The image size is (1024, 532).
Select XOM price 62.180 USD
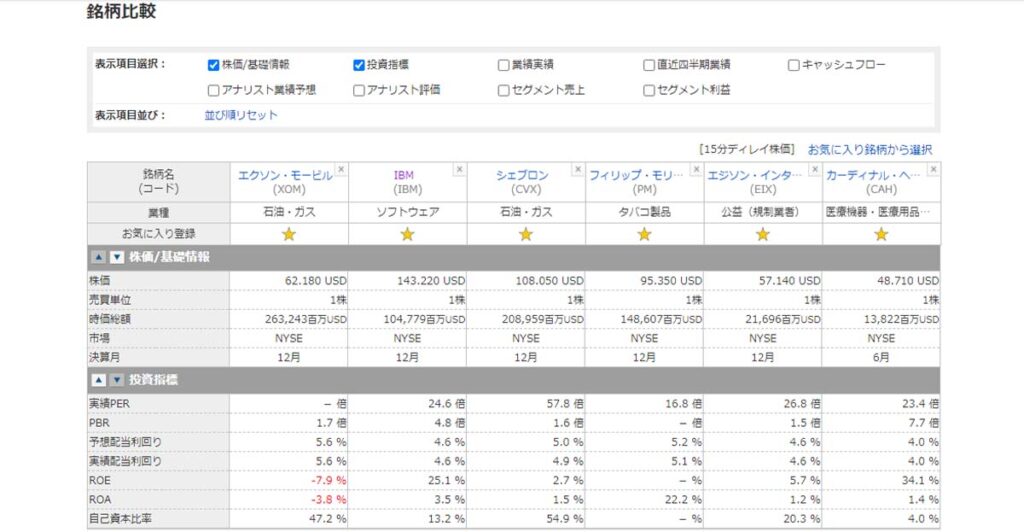point(315,281)
